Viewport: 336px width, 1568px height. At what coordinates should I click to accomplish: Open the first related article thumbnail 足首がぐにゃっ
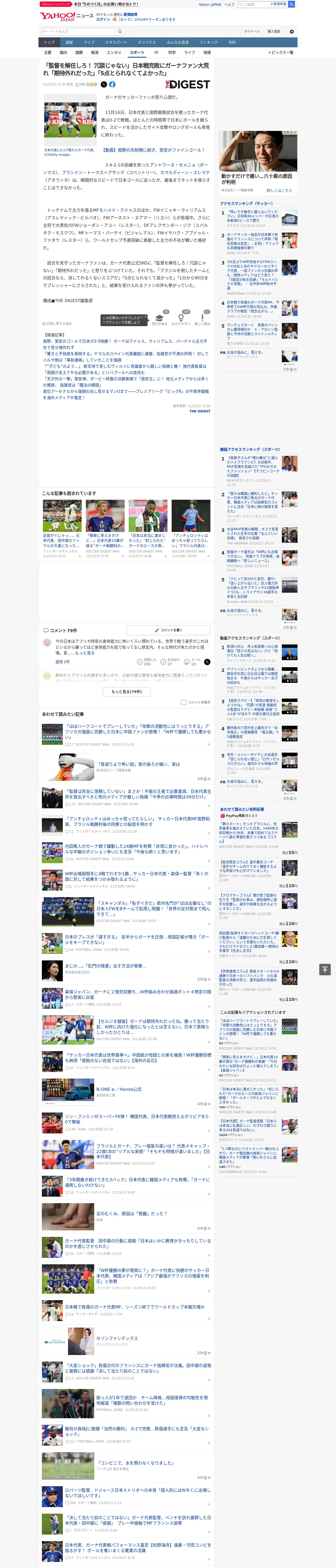(x=62, y=516)
